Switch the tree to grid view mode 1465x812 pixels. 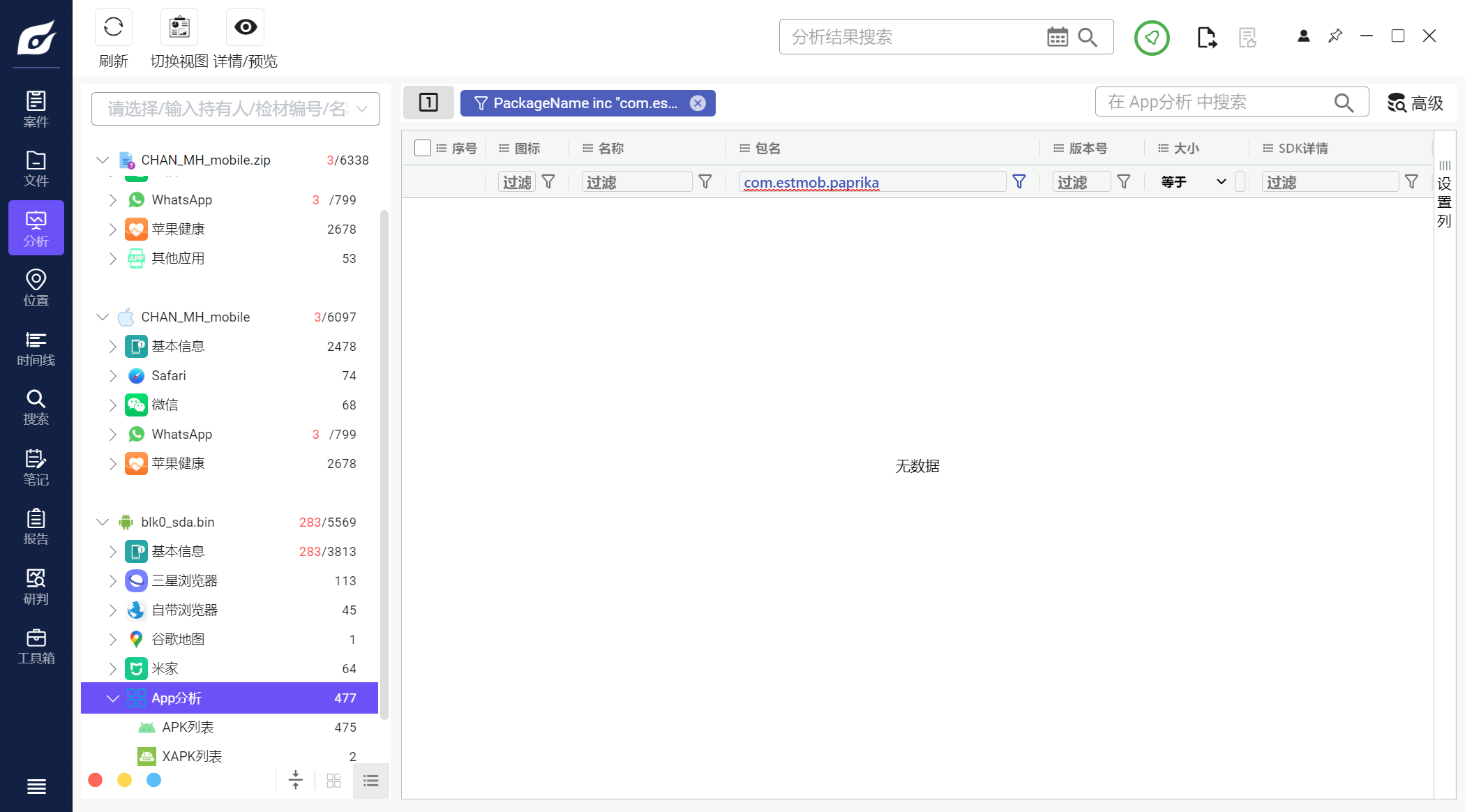(x=333, y=781)
